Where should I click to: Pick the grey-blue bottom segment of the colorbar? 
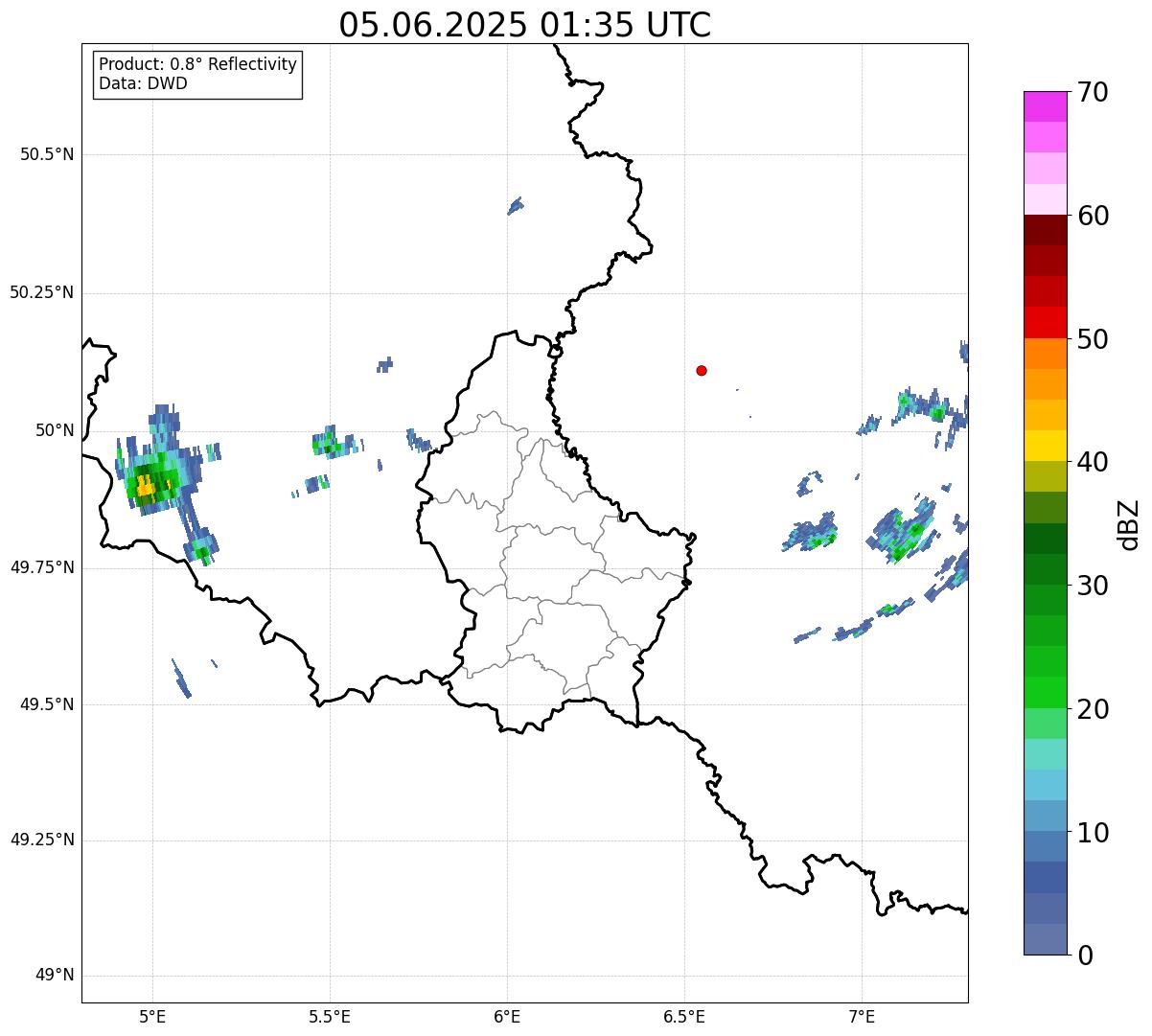pos(1046,939)
